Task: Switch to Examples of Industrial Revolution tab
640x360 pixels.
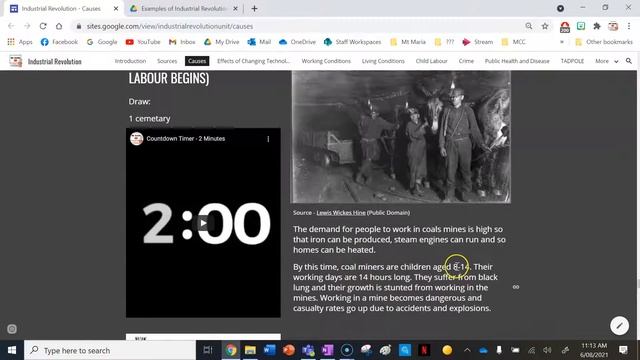Action: tap(184, 8)
